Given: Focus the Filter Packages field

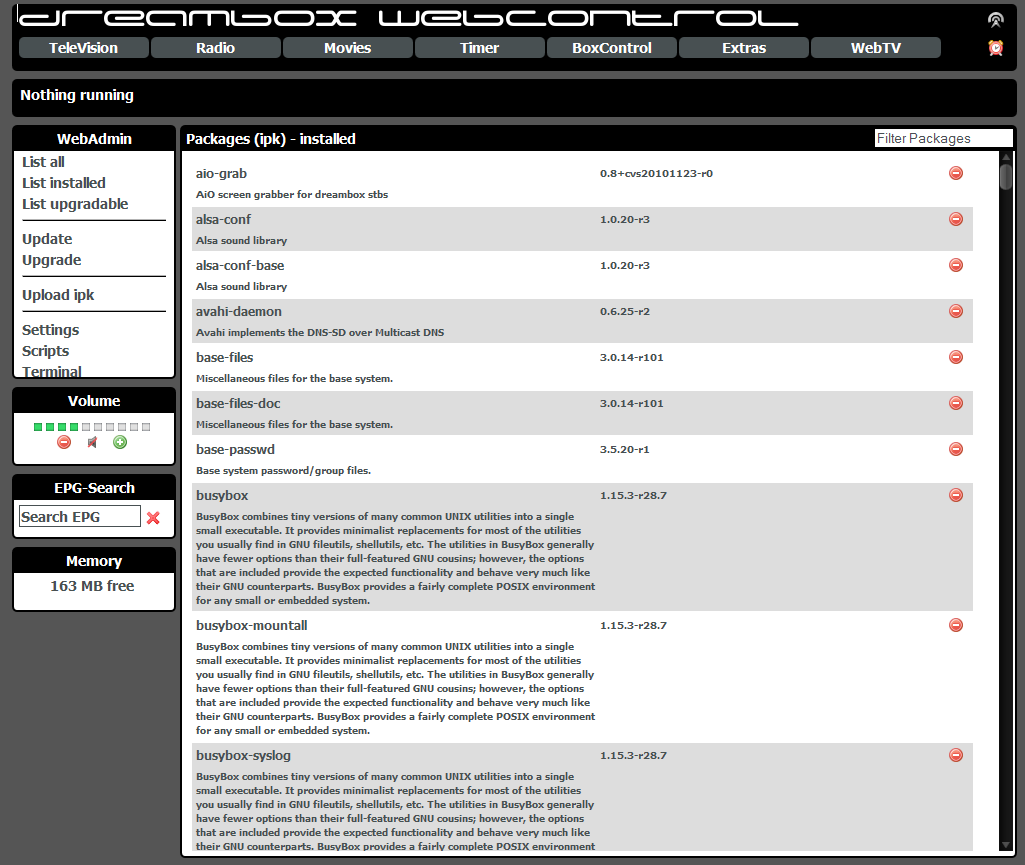Looking at the screenshot, I should click(x=943, y=138).
